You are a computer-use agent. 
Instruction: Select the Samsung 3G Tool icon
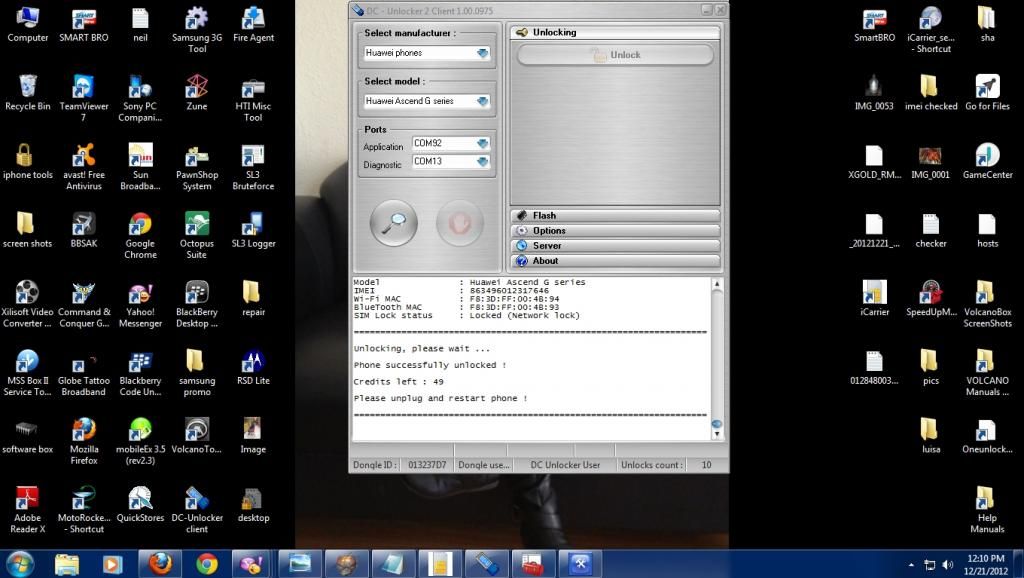pyautogui.click(x=197, y=30)
